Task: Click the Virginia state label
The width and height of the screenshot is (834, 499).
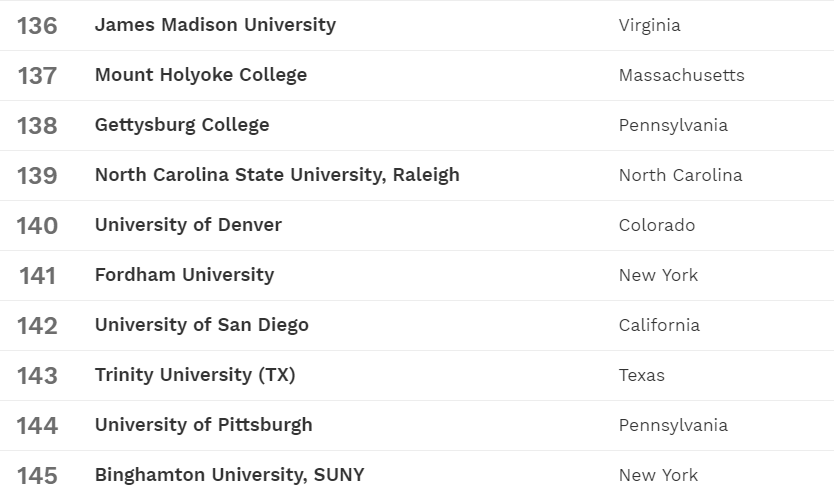Action: click(649, 26)
